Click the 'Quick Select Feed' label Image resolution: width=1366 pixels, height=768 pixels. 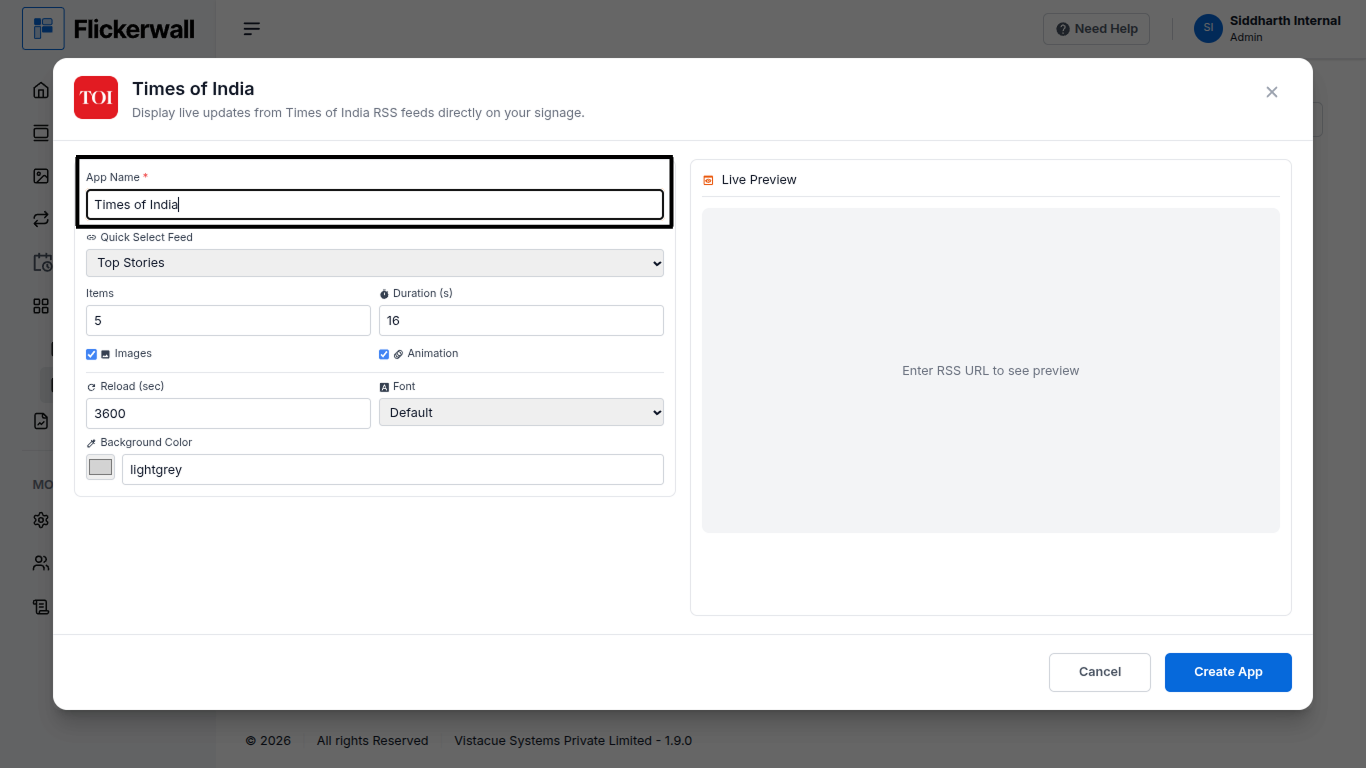[x=146, y=237]
